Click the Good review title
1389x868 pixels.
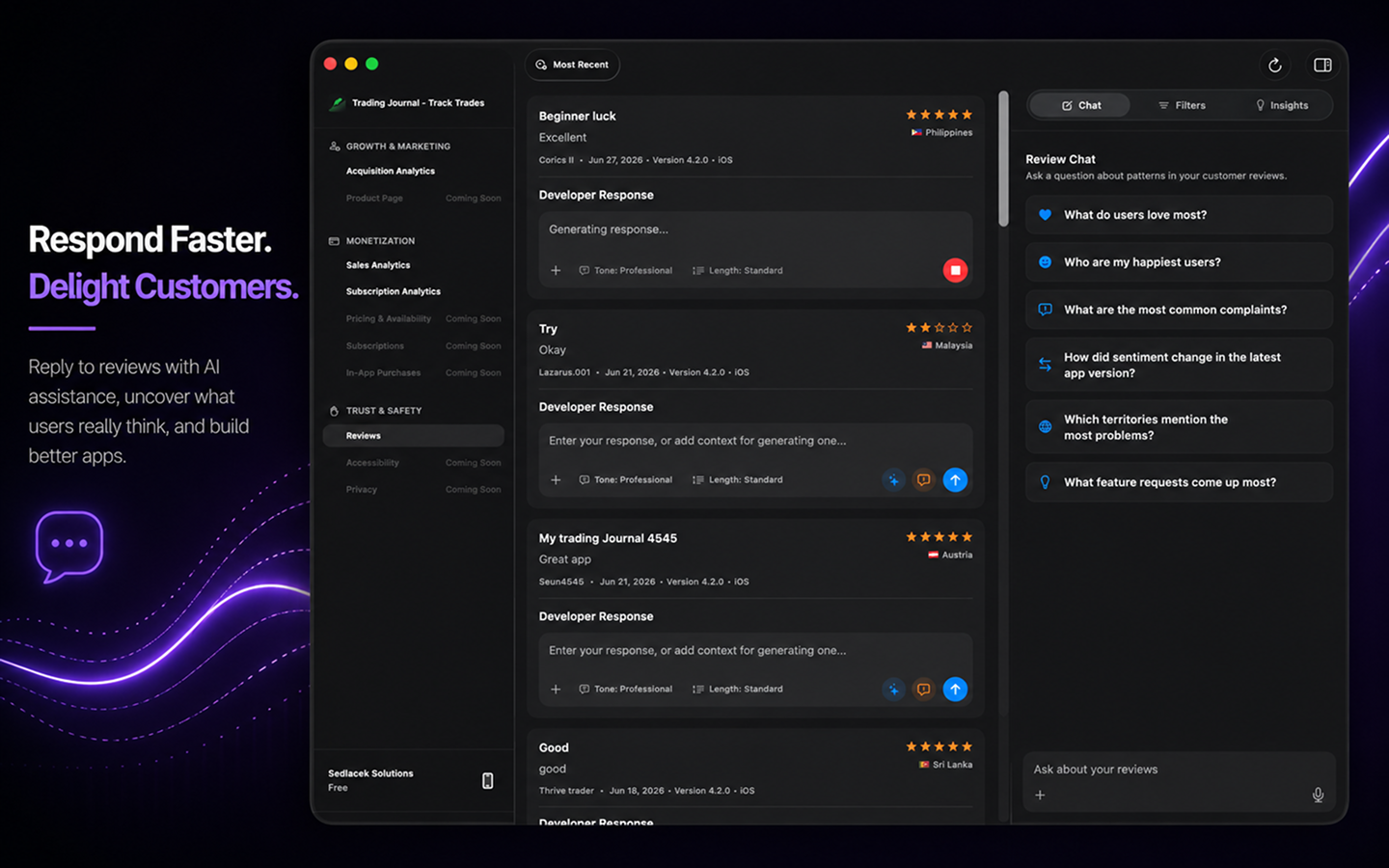click(x=554, y=747)
